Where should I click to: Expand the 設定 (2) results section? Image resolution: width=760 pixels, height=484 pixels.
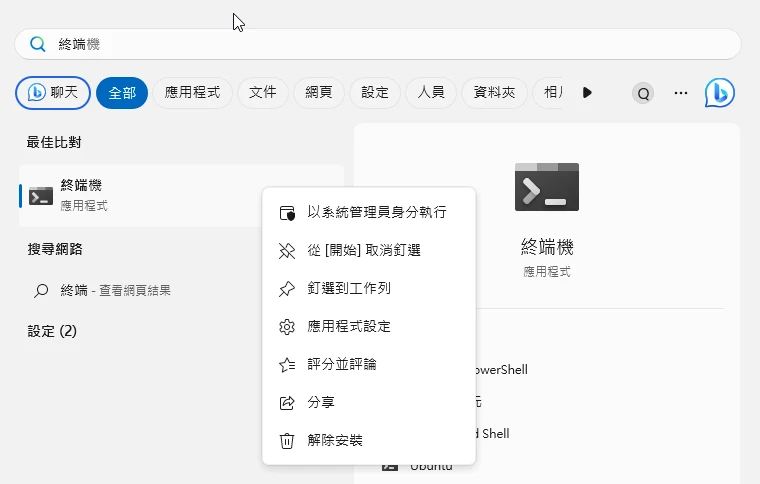tap(52, 331)
